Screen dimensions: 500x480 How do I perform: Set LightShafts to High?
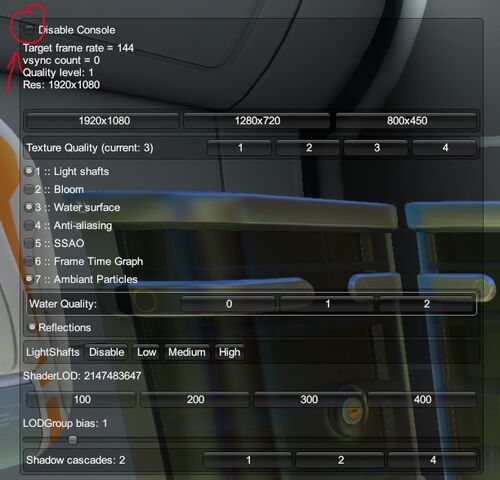pos(230,352)
